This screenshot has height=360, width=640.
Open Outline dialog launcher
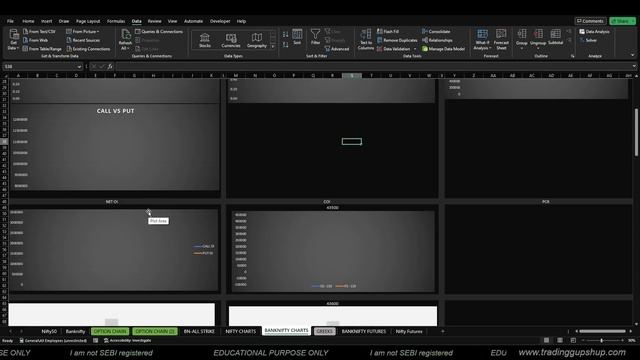coord(572,56)
